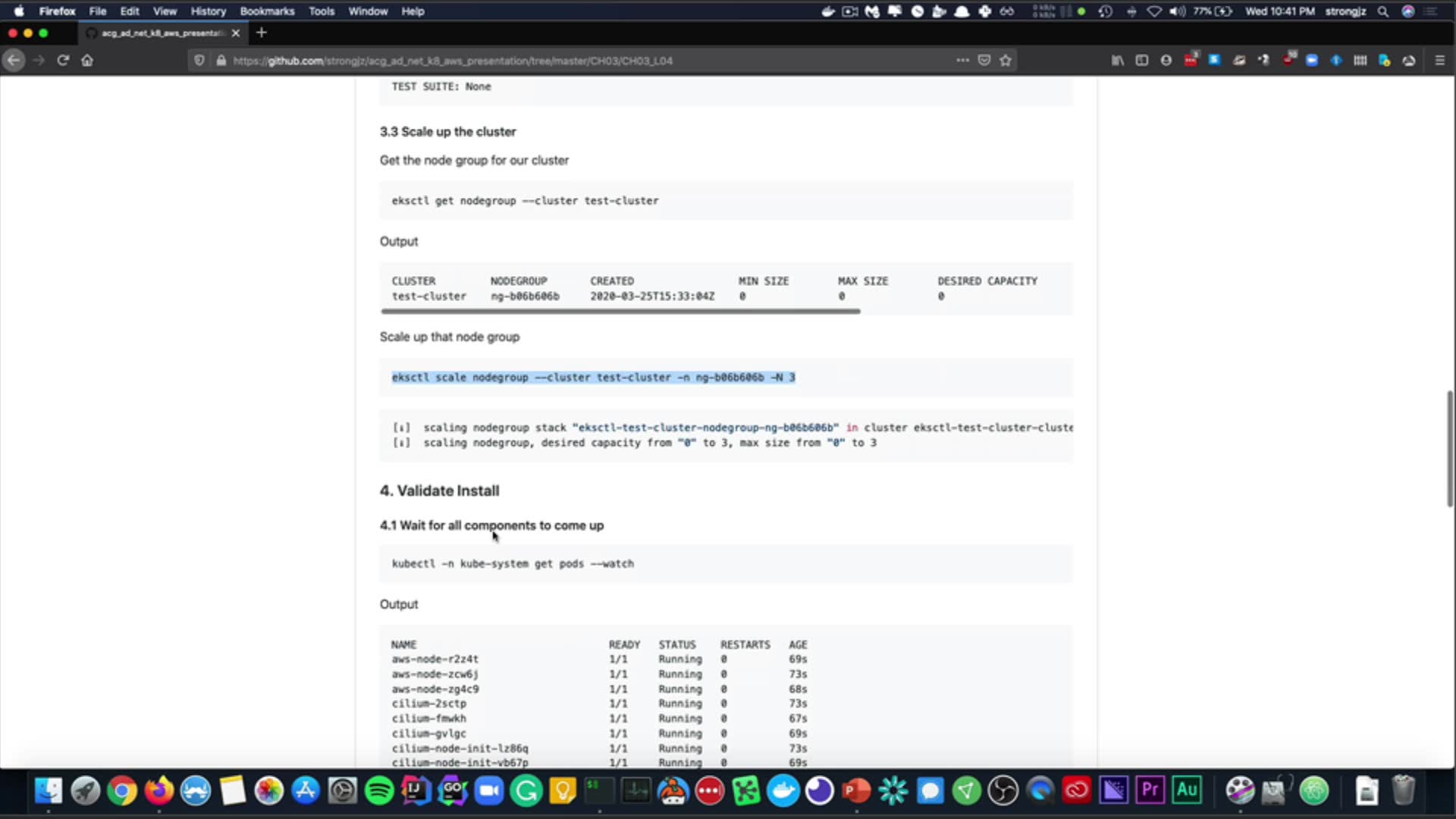Click the eksctl scale nodegroup command text
Image resolution: width=1456 pixels, height=819 pixels.
pos(593,378)
